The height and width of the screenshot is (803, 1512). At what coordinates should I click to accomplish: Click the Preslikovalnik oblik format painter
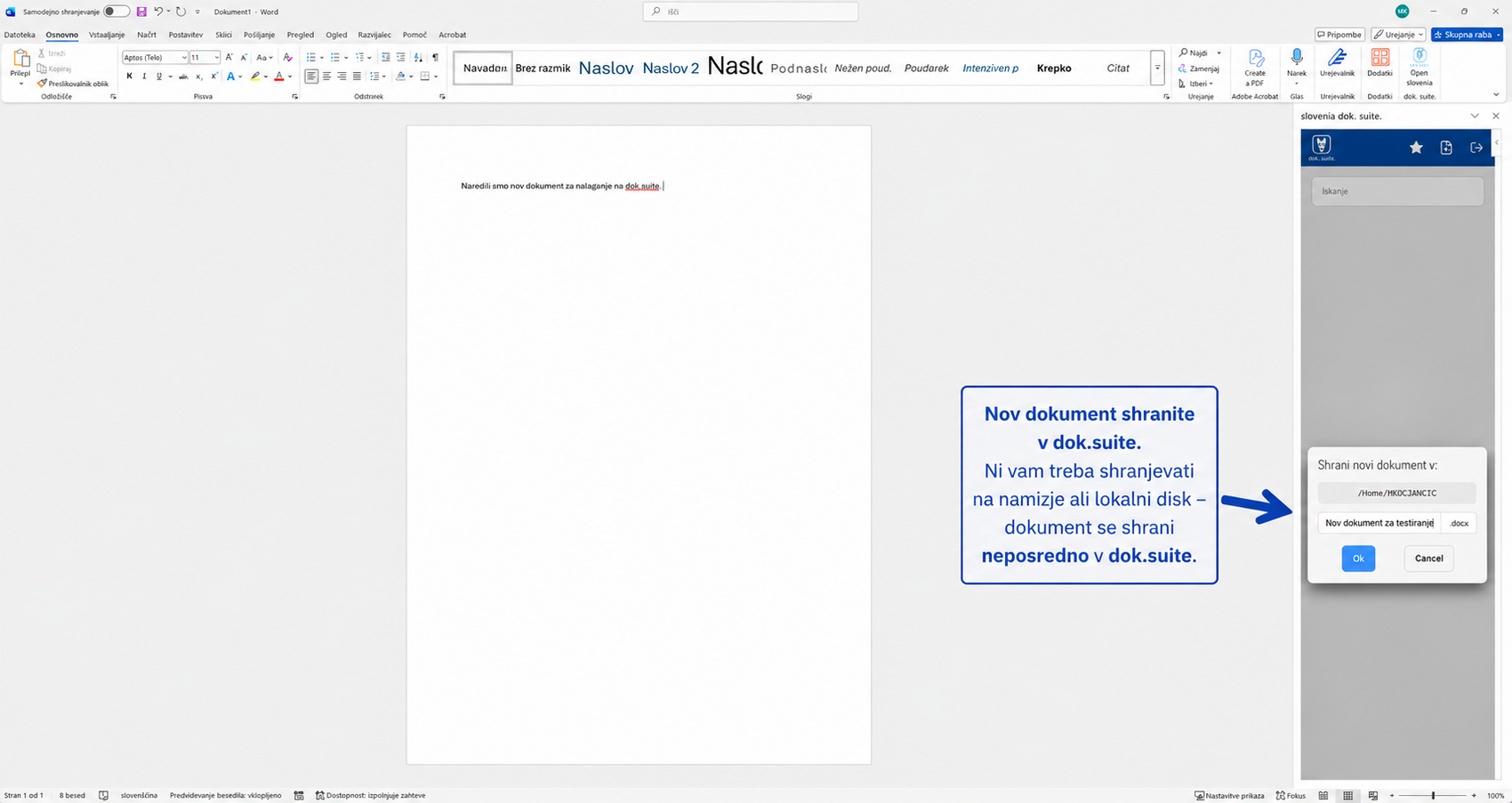point(73,84)
